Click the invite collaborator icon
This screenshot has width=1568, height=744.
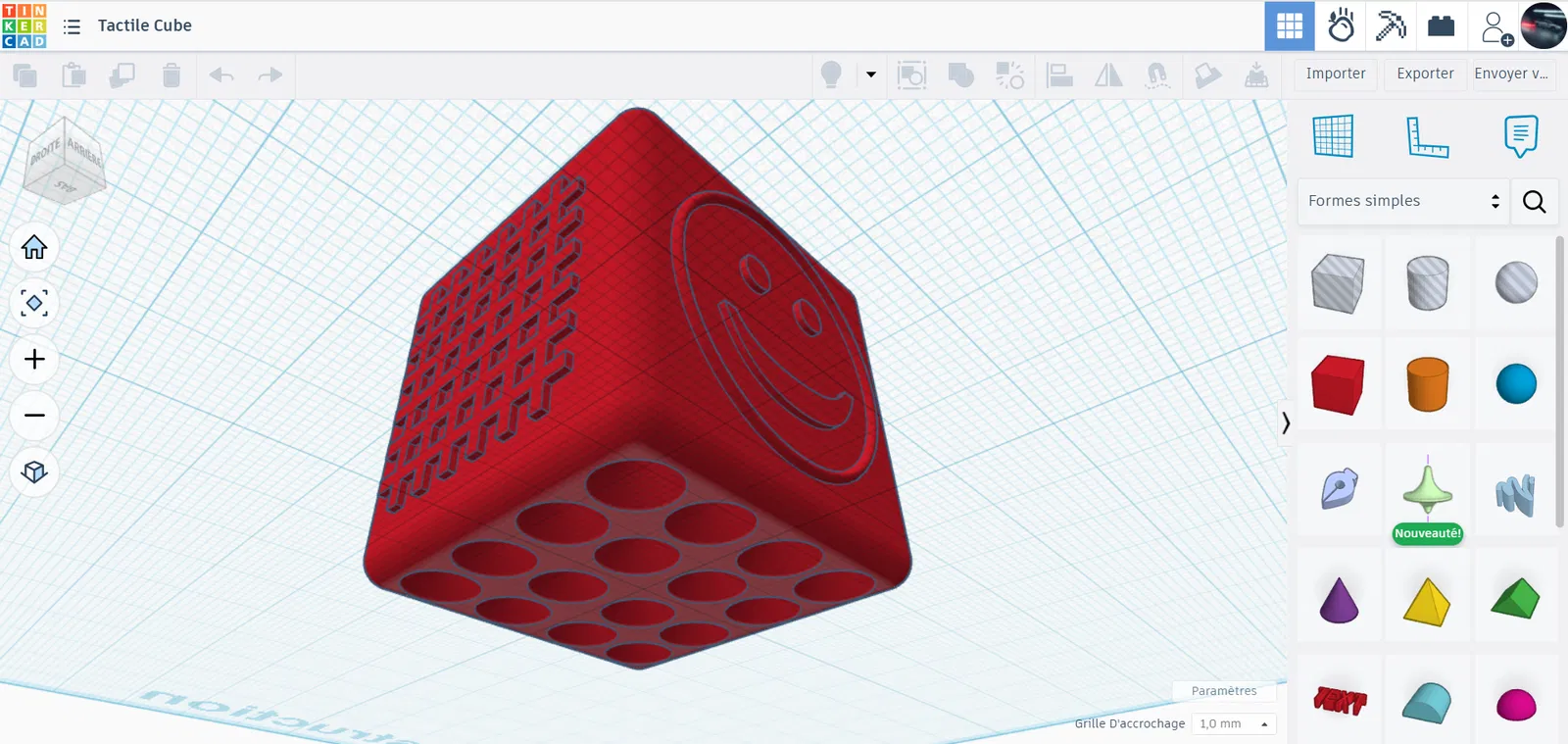[1495, 27]
